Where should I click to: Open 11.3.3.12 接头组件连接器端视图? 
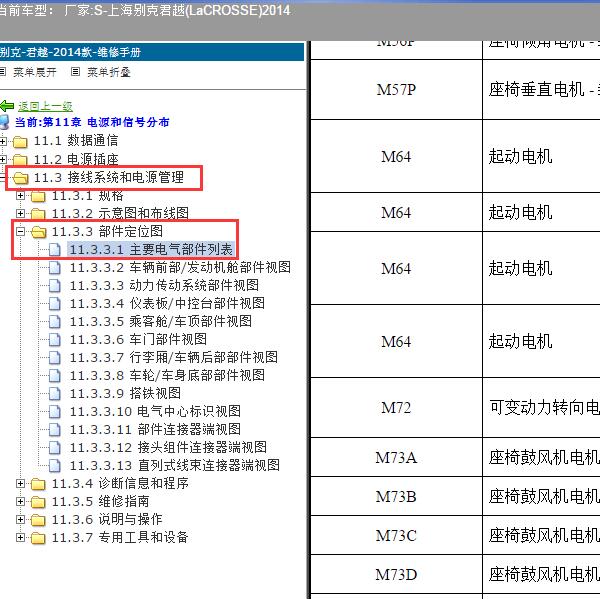click(x=168, y=447)
